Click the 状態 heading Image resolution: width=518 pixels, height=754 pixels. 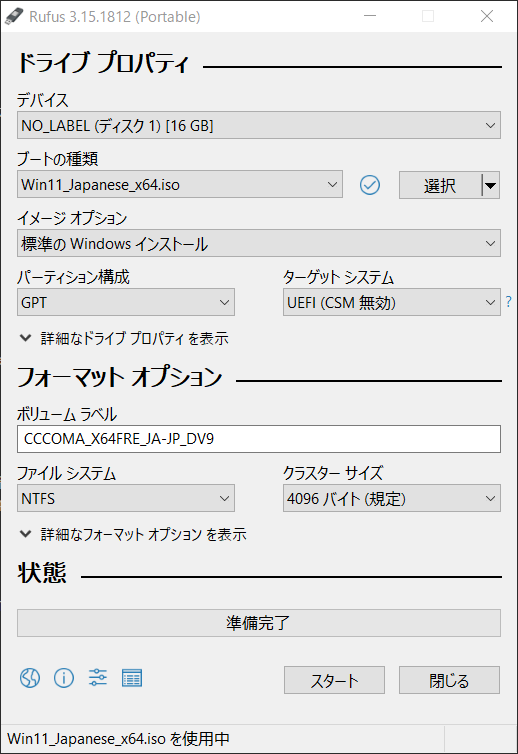42,573
